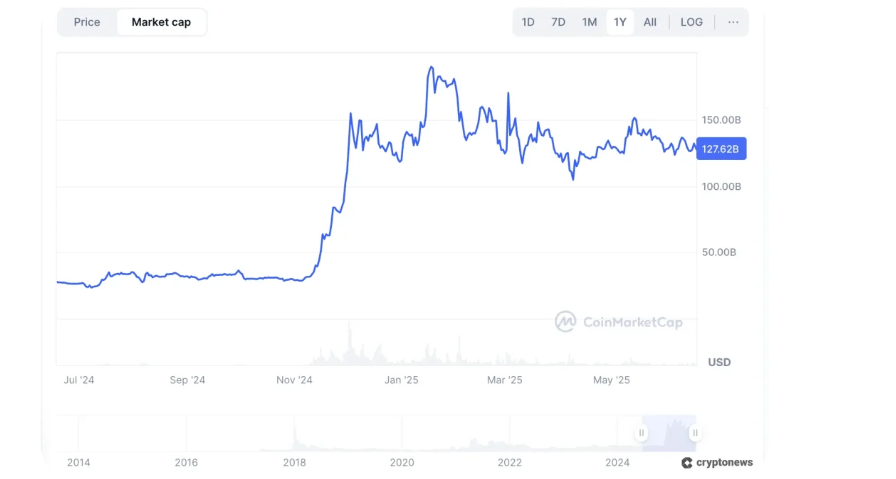Select the Market cap tab
The height and width of the screenshot is (479, 896).
click(x=161, y=22)
